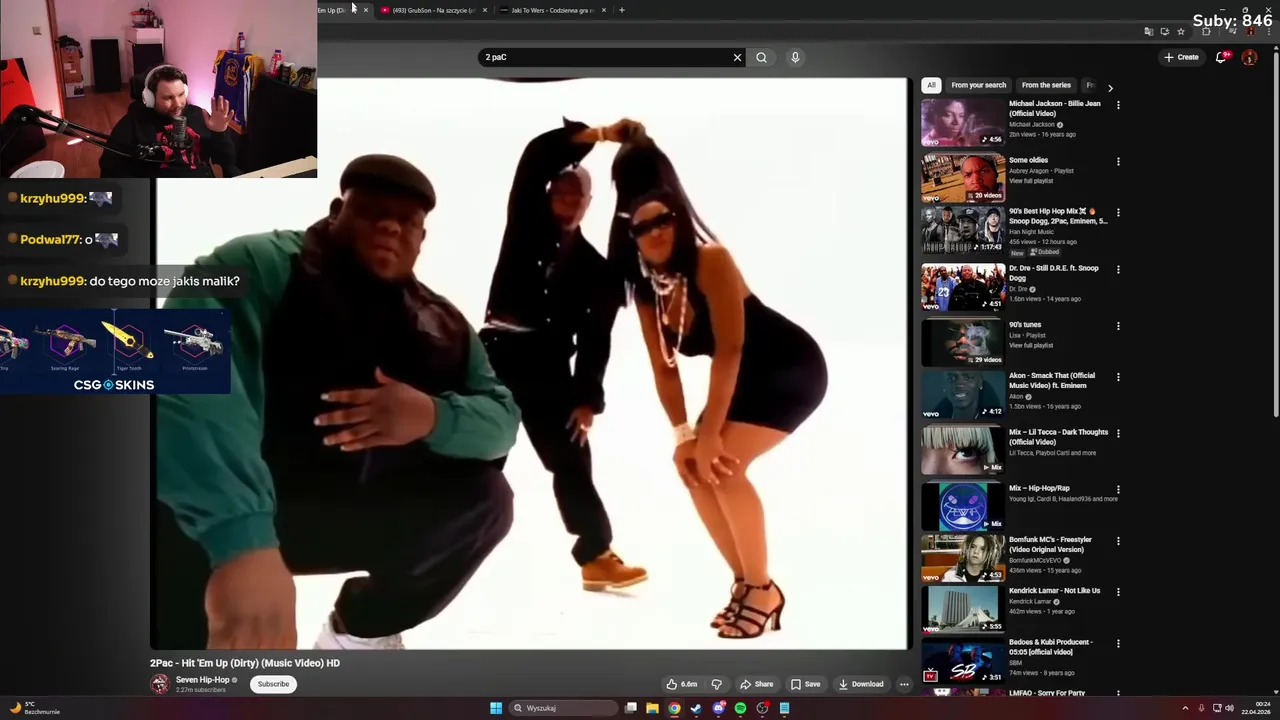1280x720 pixels.
Task: Show more filter chips with right arrow
Action: [x=1110, y=88]
